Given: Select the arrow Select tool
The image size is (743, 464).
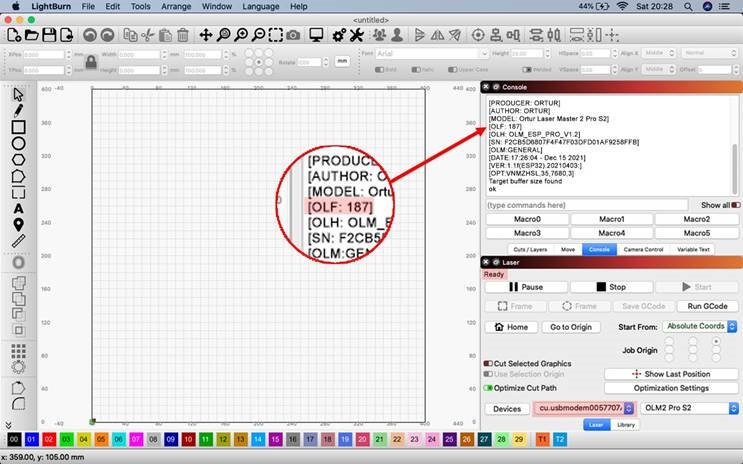Looking at the screenshot, I should [x=18, y=95].
